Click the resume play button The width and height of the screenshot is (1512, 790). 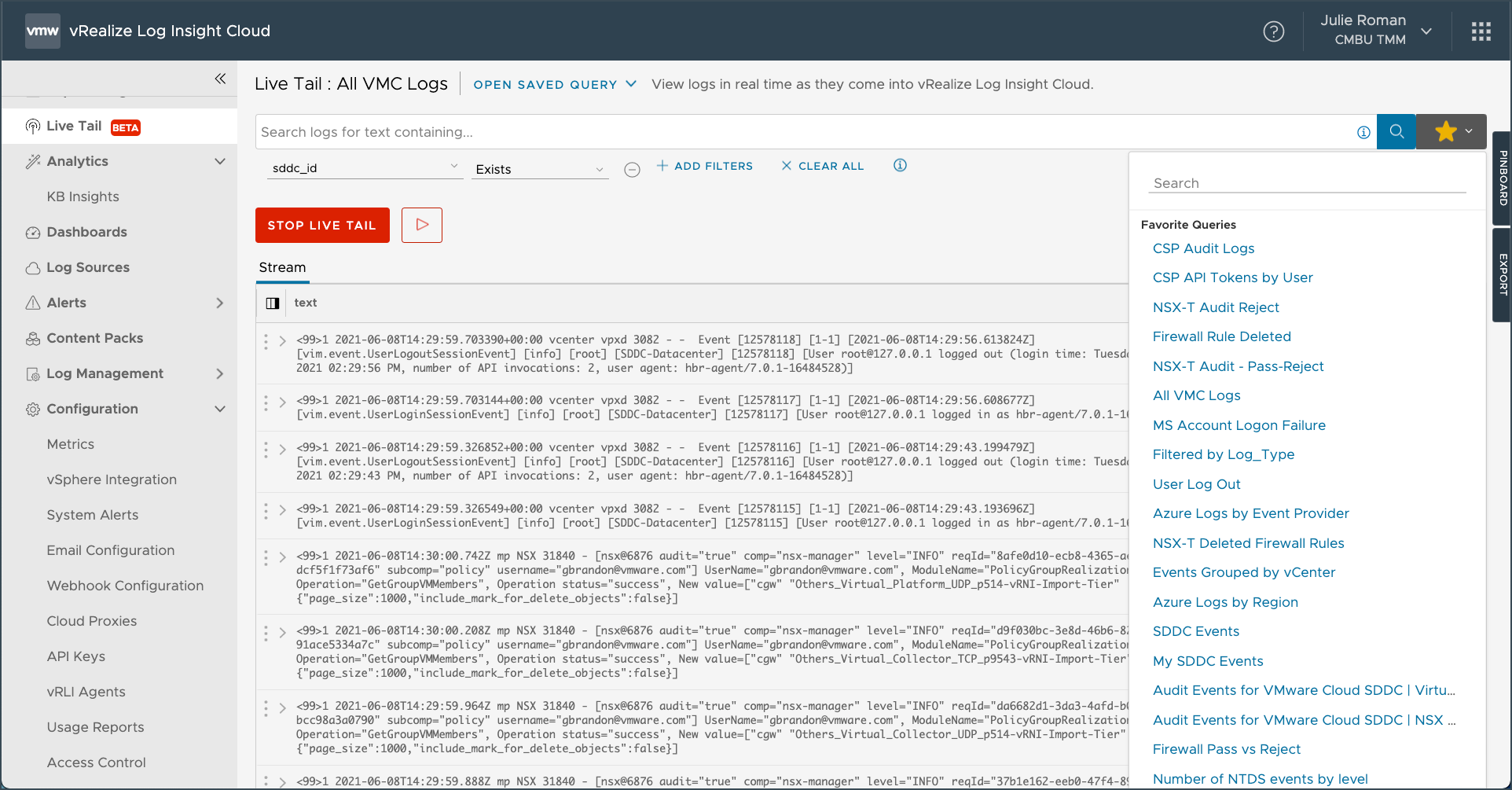coord(422,225)
